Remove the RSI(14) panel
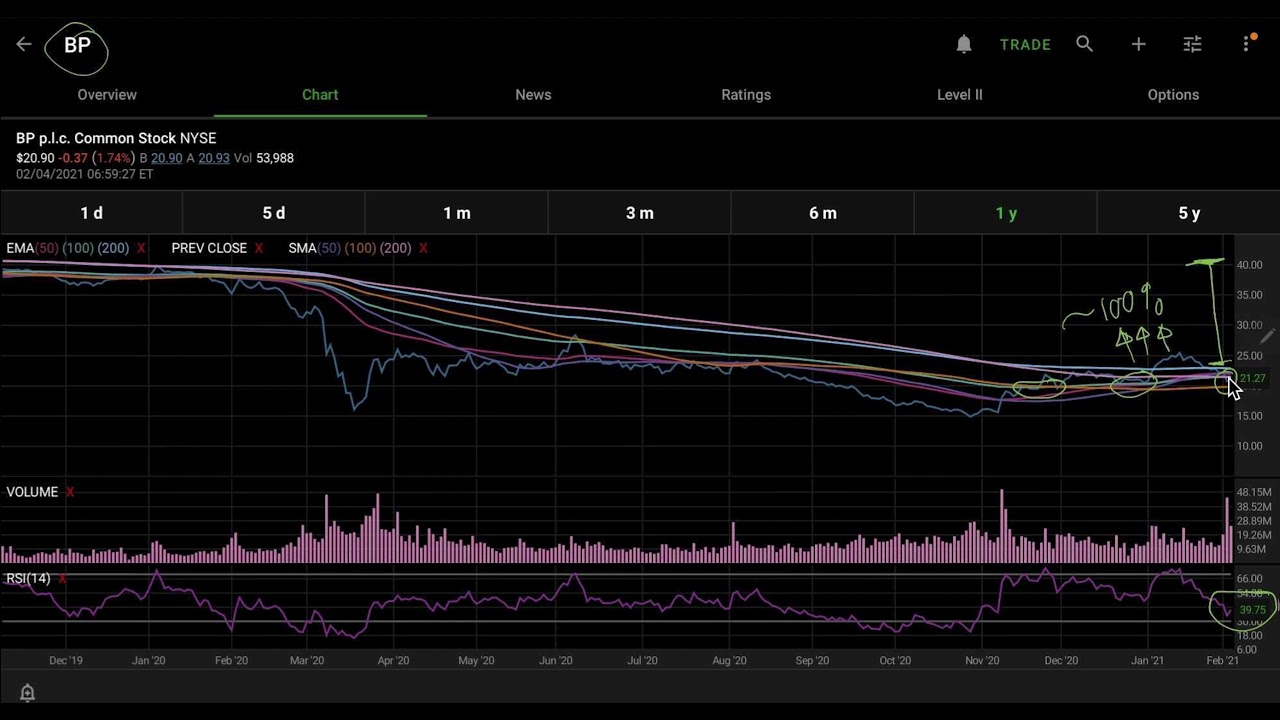The width and height of the screenshot is (1280, 720). [x=62, y=579]
